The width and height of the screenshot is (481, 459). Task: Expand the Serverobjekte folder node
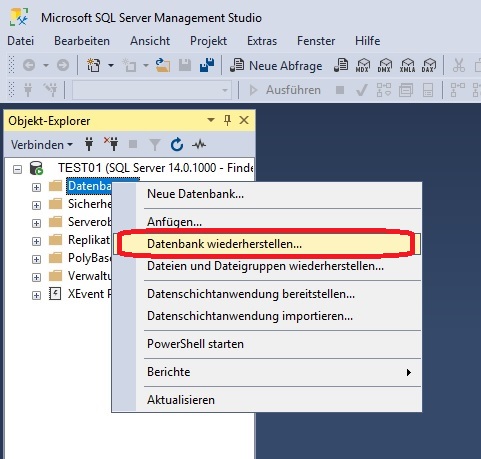[x=36, y=223]
